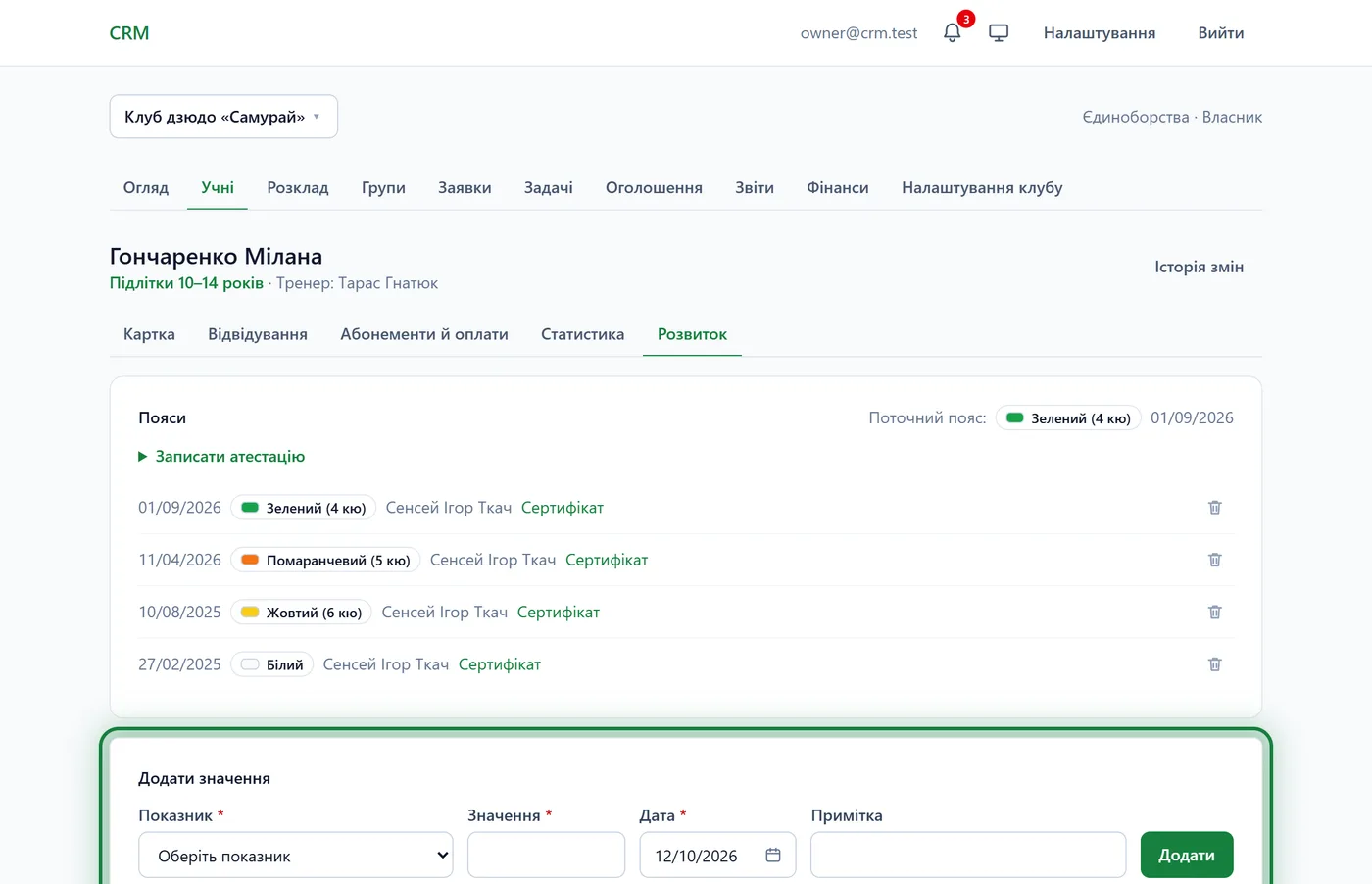Switch to the Звіти tab

coord(755,188)
